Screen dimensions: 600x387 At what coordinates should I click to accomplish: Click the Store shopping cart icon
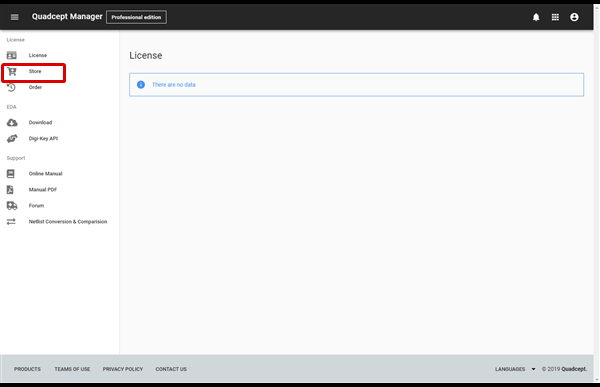(x=12, y=71)
